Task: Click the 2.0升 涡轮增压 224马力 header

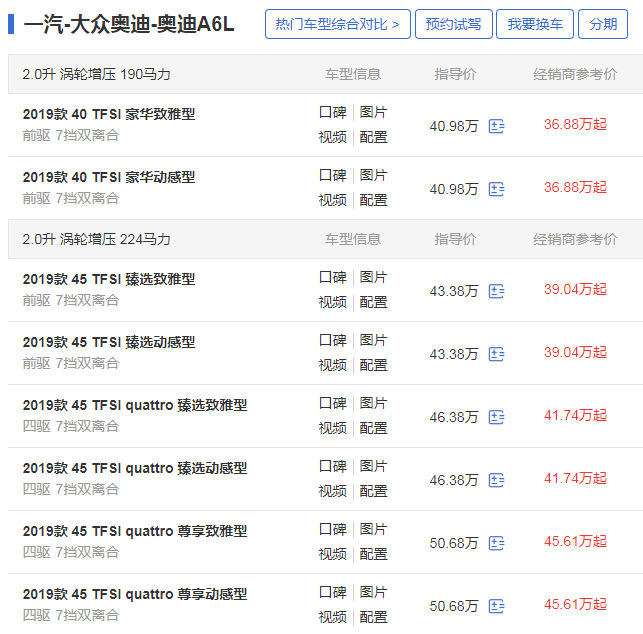Action: [x=96, y=239]
